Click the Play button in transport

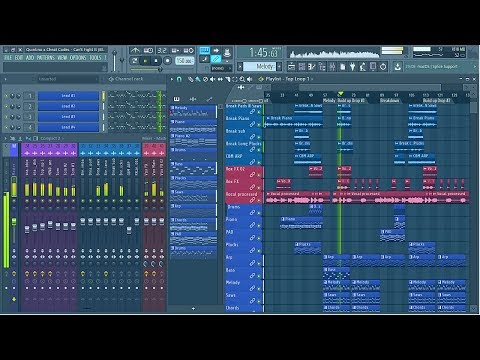[x=145, y=61]
